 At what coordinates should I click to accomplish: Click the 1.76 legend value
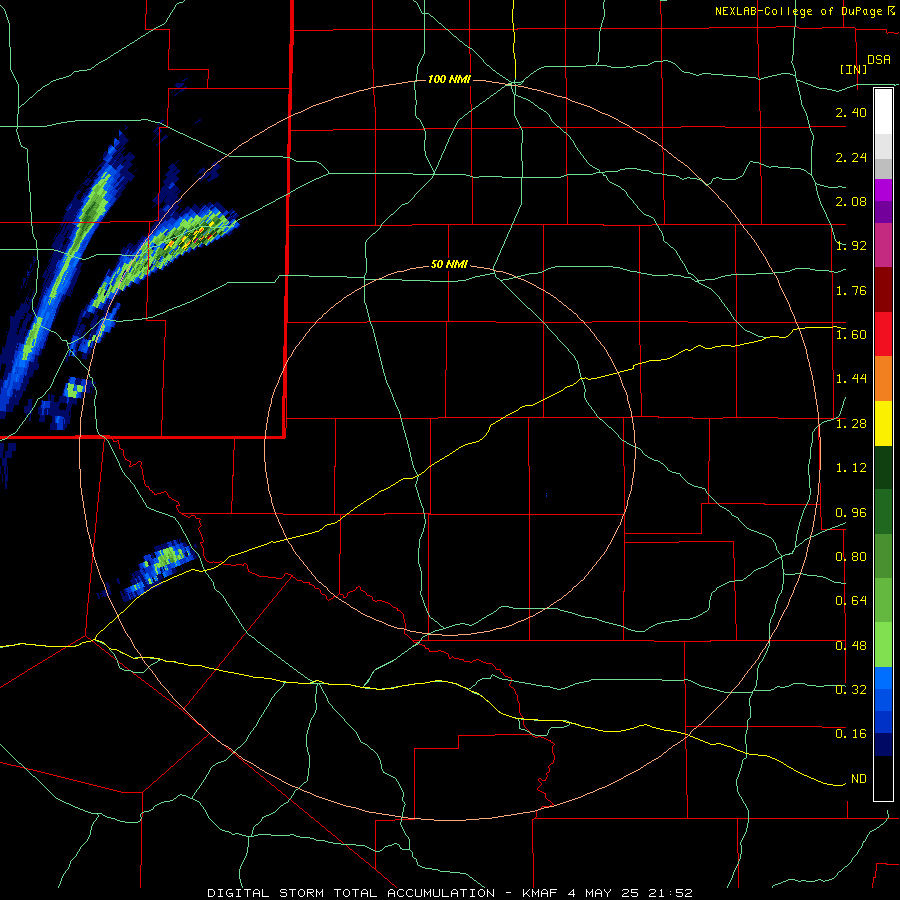click(x=851, y=290)
